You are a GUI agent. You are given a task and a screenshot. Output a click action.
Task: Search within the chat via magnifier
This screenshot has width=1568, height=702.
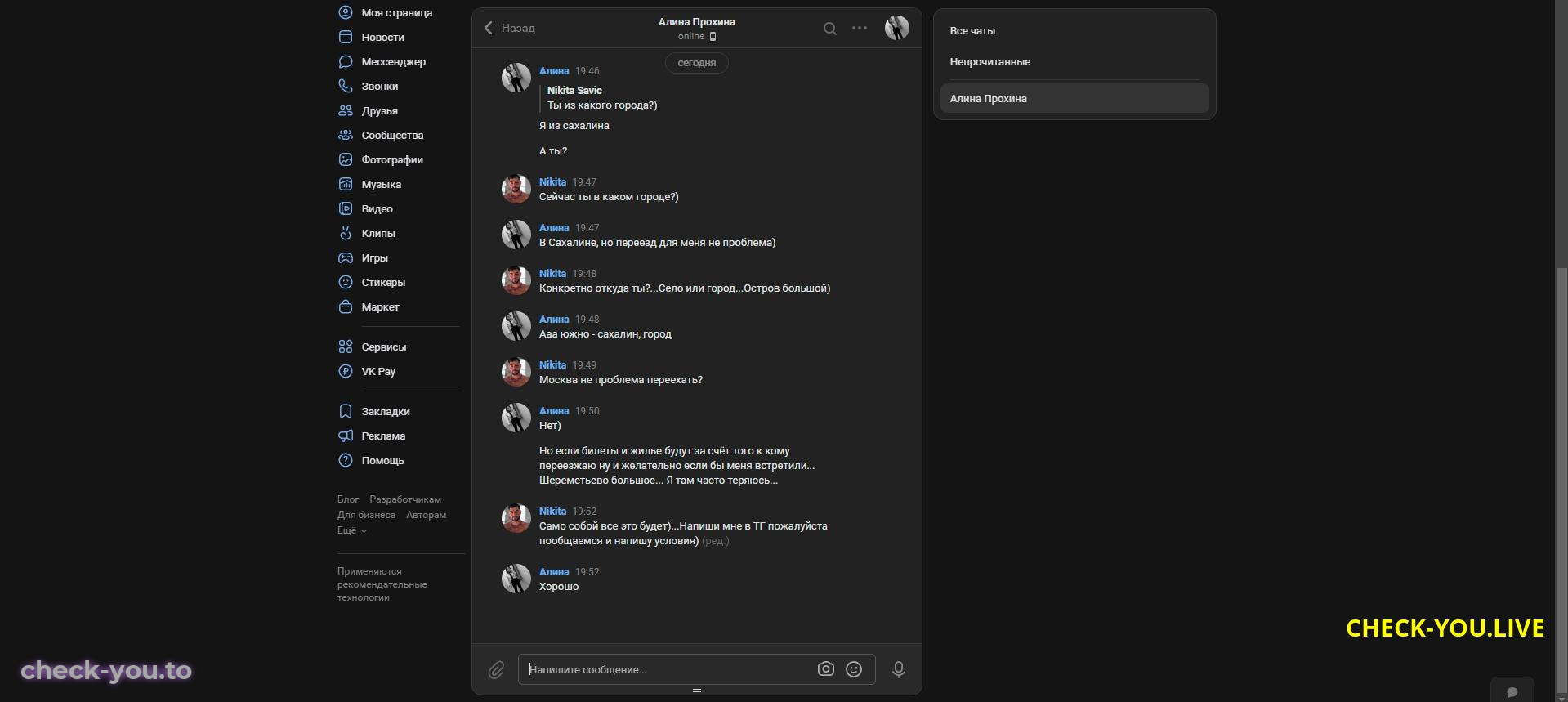[x=830, y=29]
